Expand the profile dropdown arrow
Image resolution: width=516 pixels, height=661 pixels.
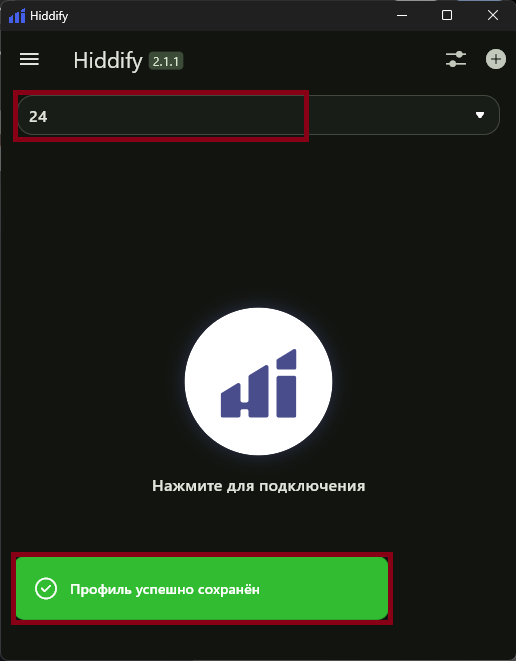tap(480, 115)
